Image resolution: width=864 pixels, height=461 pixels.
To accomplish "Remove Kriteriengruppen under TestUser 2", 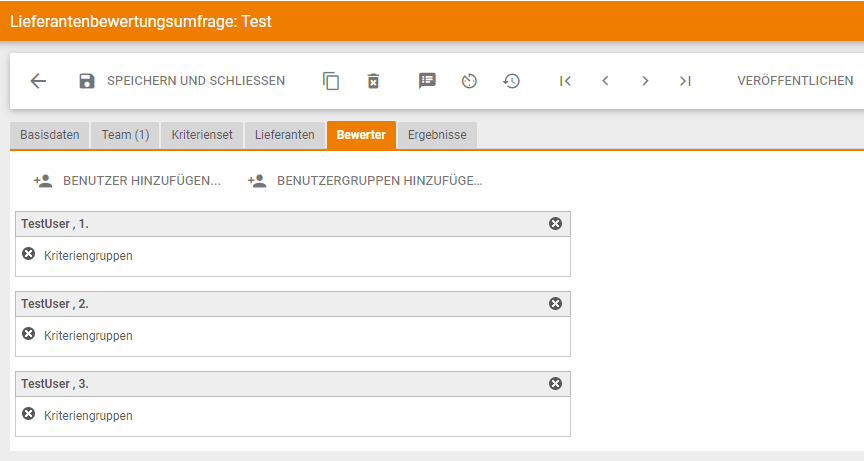I will coord(29,334).
